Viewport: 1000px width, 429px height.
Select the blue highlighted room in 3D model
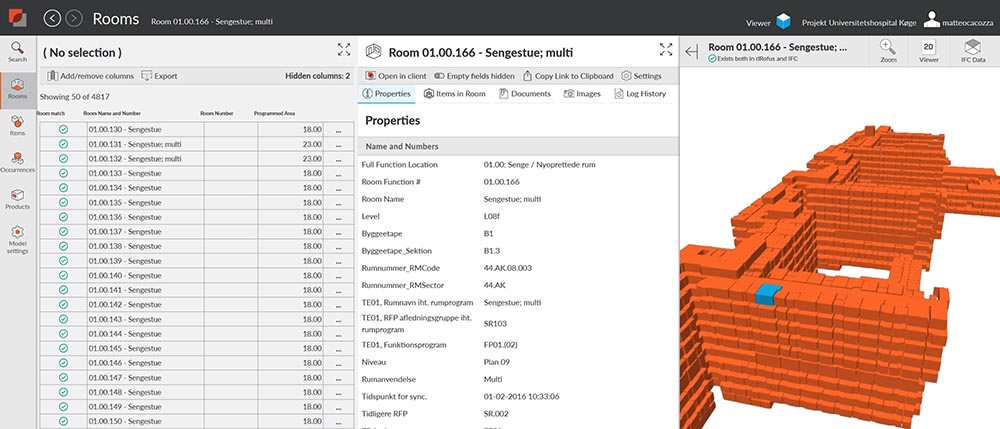(x=768, y=294)
